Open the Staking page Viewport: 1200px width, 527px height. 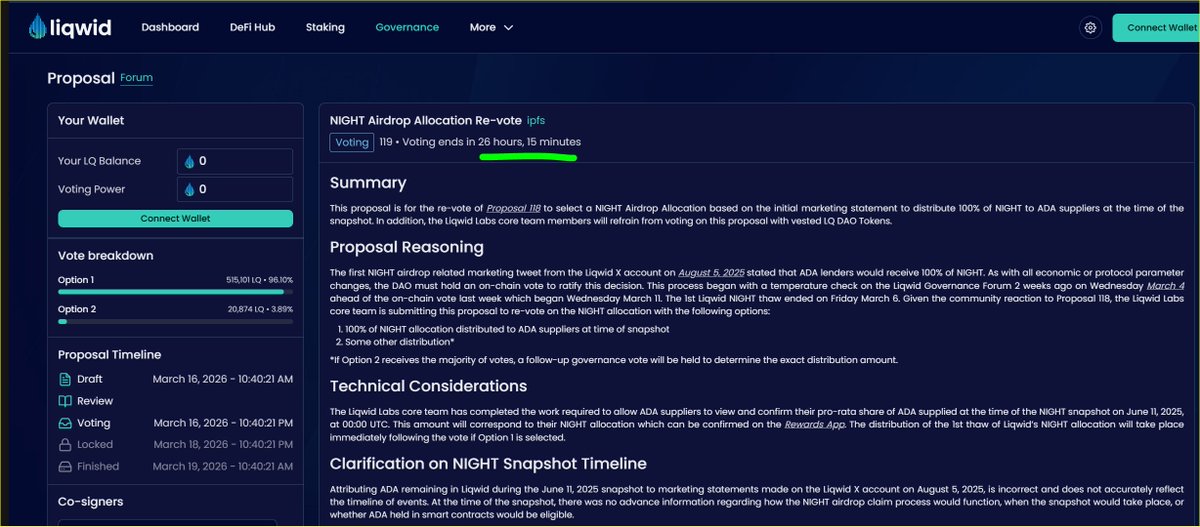327,27
